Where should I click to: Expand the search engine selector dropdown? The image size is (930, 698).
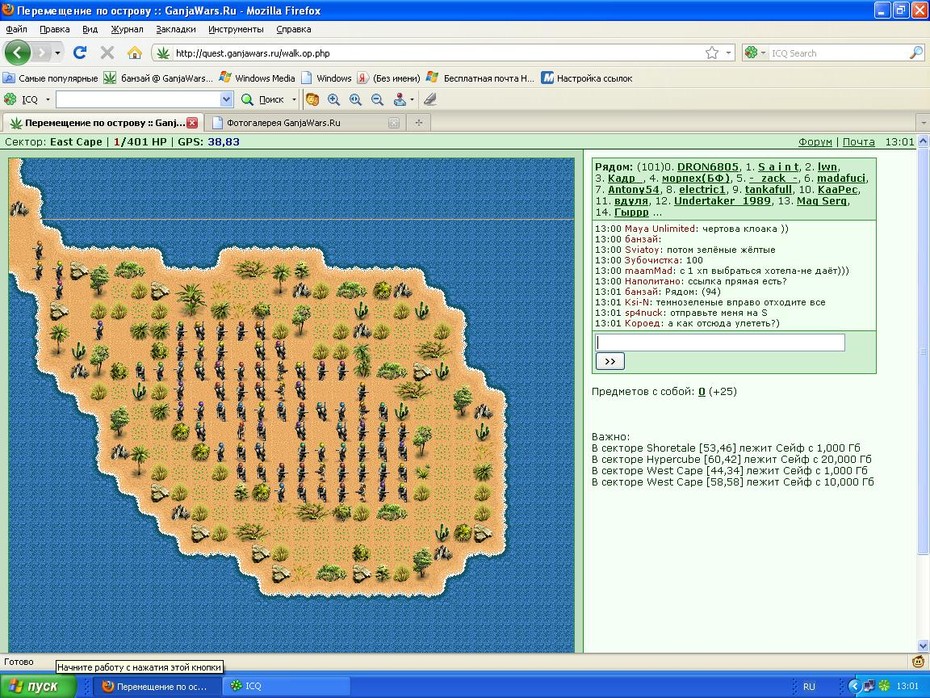[756, 53]
